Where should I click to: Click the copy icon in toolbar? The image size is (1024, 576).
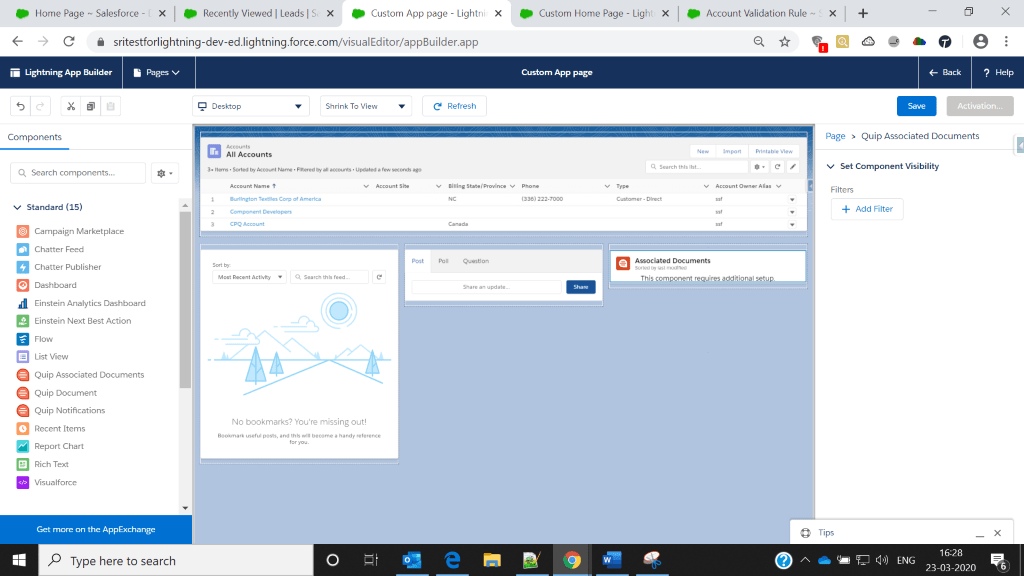[90, 106]
